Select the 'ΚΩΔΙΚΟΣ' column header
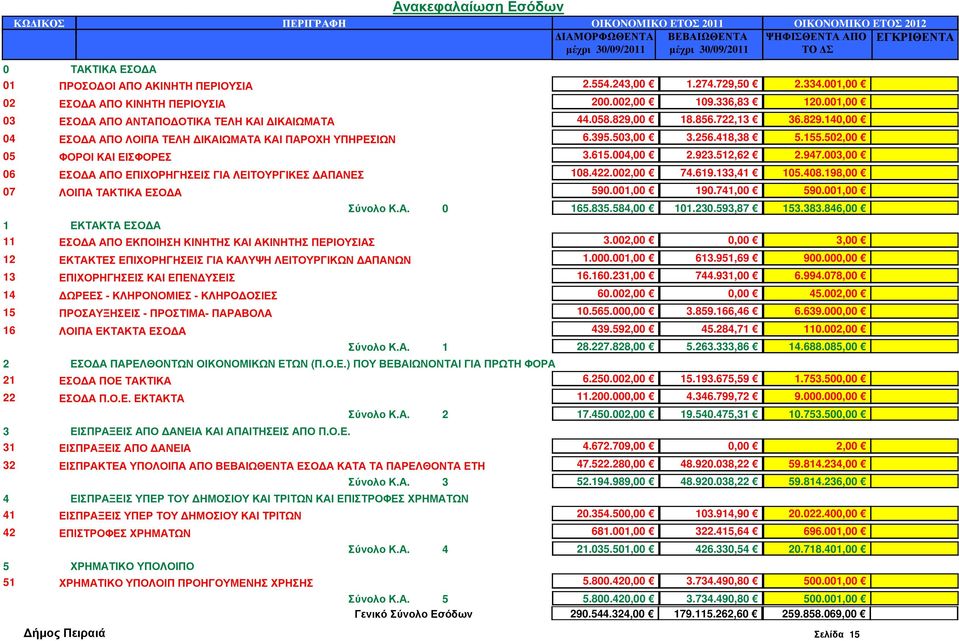The width and height of the screenshot is (959, 641). tap(39, 23)
